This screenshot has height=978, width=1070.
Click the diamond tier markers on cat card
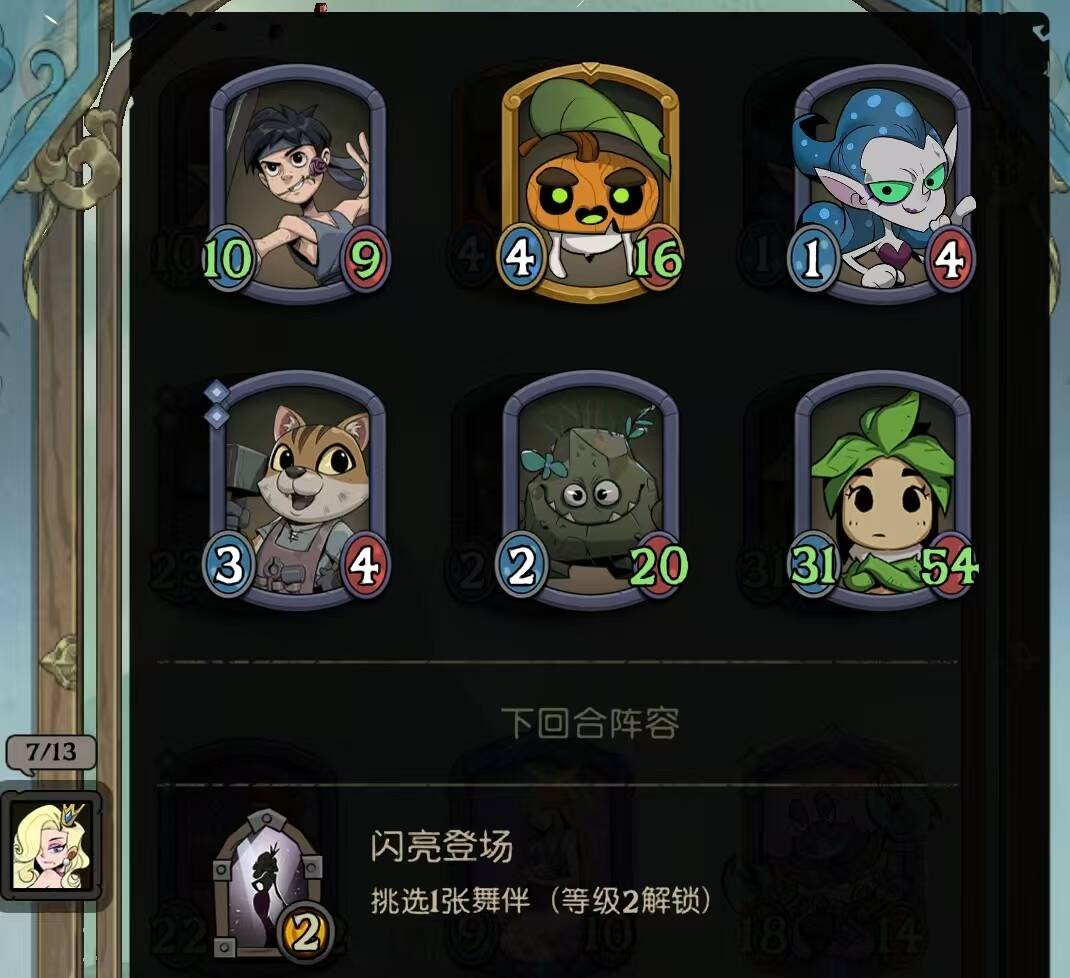point(216,403)
